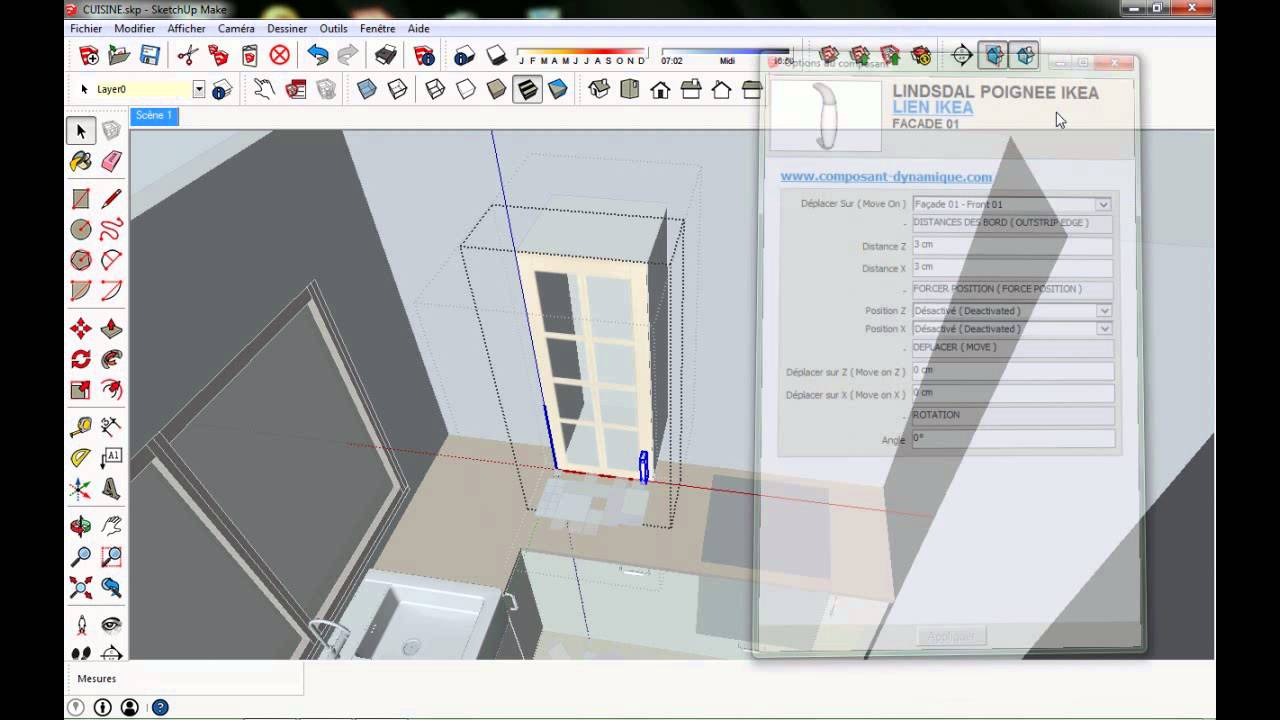
Task: Select the Make Component tool
Action: point(111,130)
